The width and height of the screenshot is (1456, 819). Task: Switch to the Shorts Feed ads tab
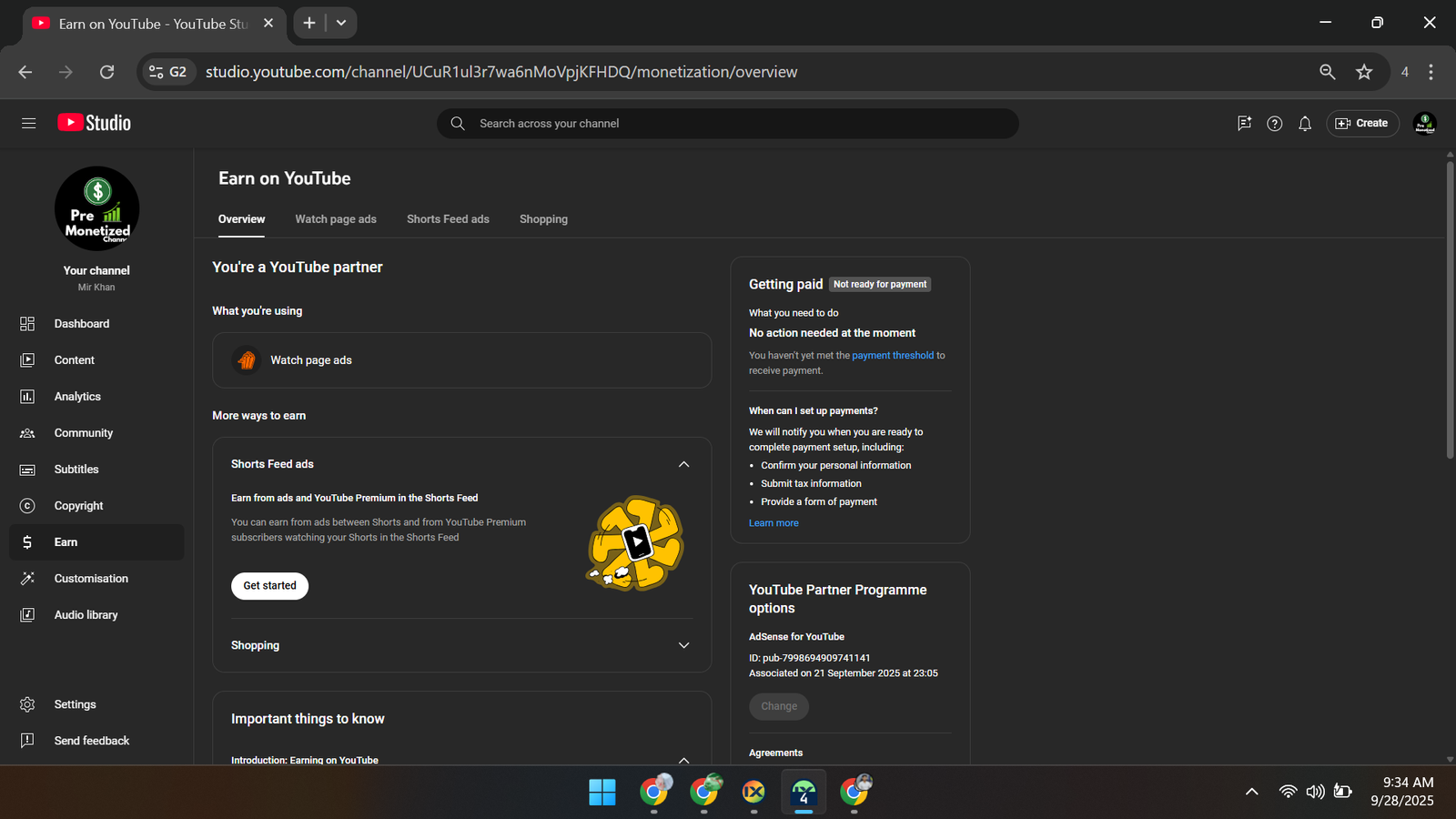[448, 219]
